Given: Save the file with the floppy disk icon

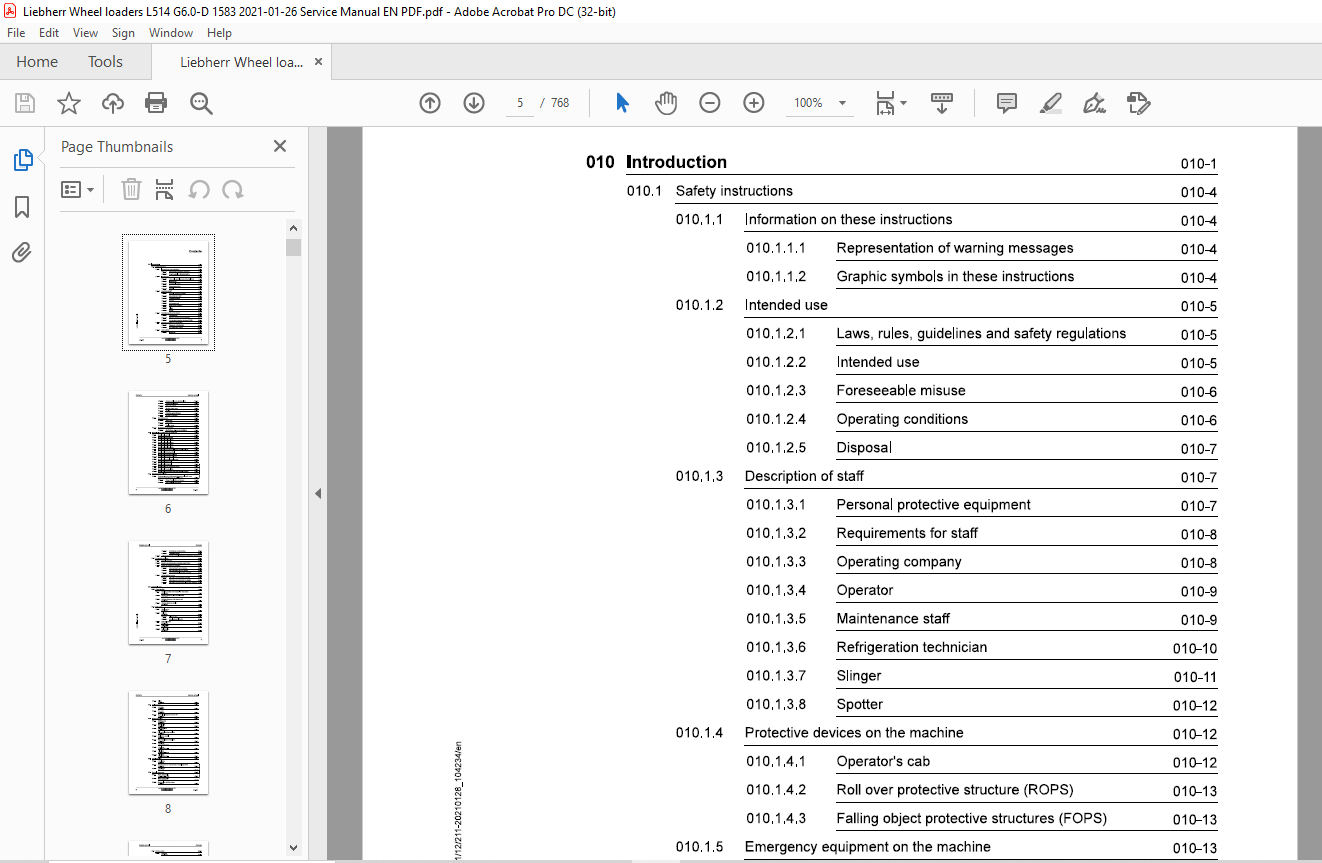Looking at the screenshot, I should [x=25, y=103].
